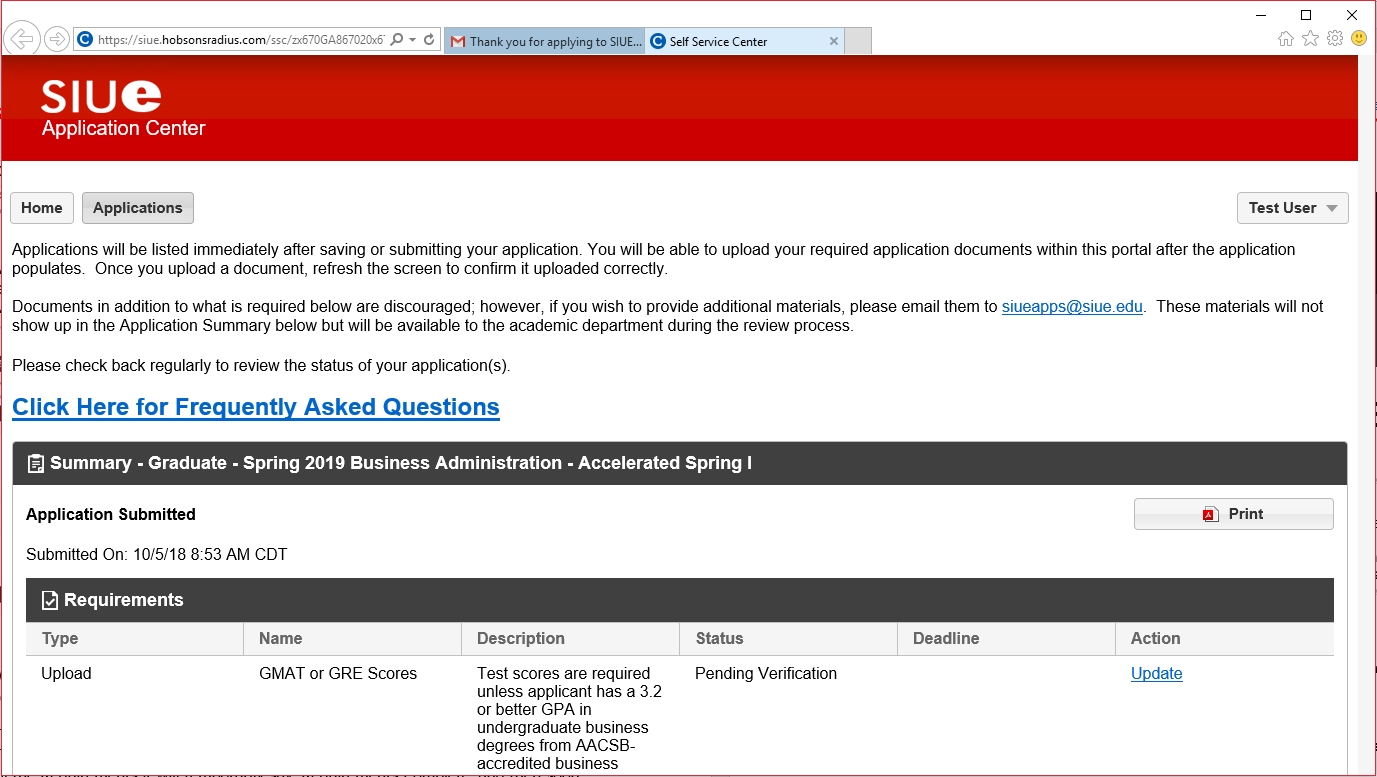This screenshot has width=1377, height=777.
Task: Click the browser back arrow button
Action: [21, 39]
